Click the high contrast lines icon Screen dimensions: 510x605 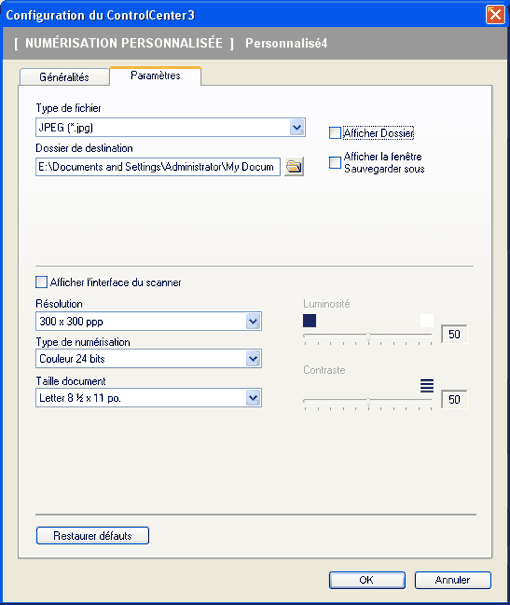427,385
